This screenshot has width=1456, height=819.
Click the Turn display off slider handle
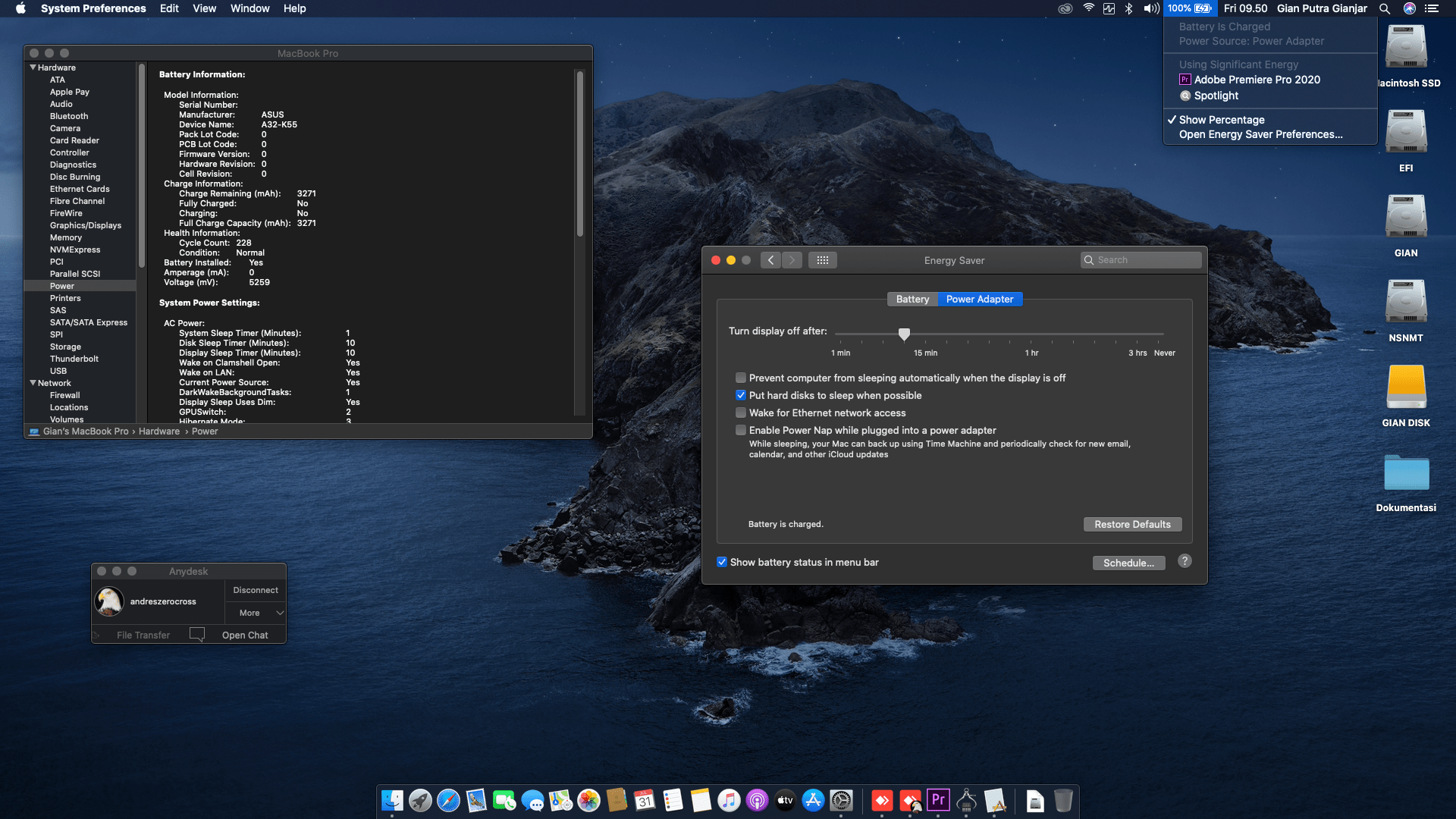tap(904, 334)
